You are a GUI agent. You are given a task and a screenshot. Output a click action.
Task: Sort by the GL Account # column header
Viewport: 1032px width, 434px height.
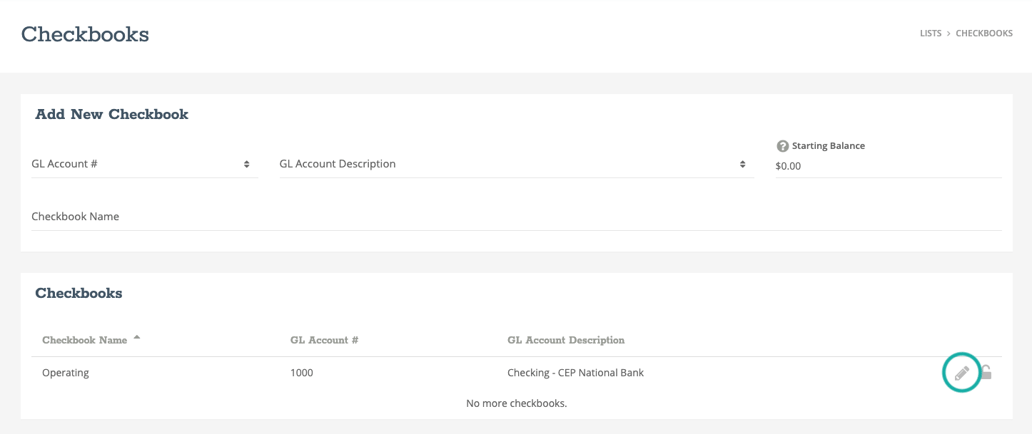click(x=324, y=340)
